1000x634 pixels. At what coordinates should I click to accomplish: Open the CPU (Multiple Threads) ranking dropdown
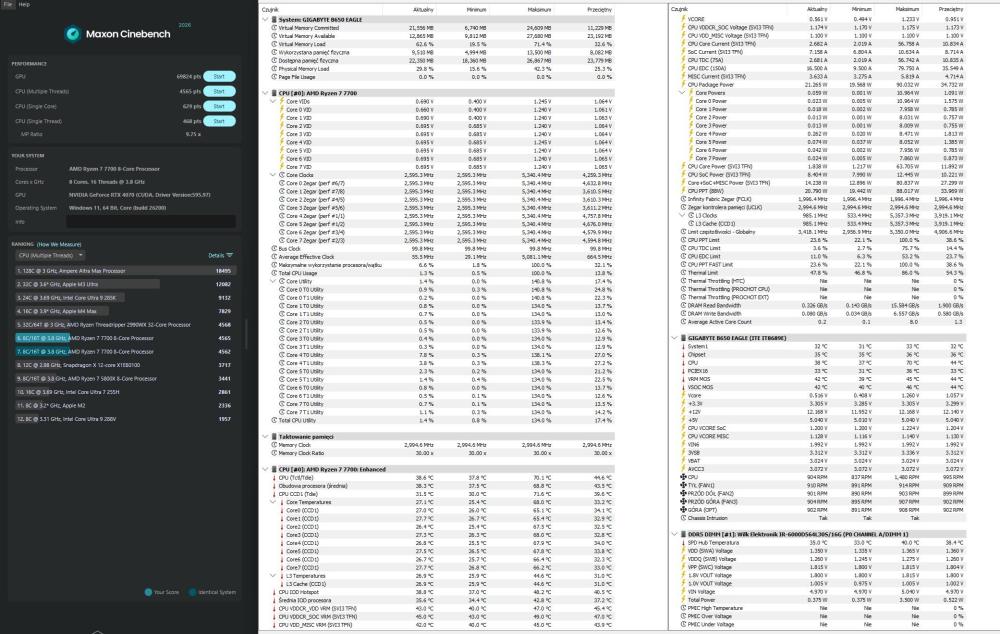50,255
